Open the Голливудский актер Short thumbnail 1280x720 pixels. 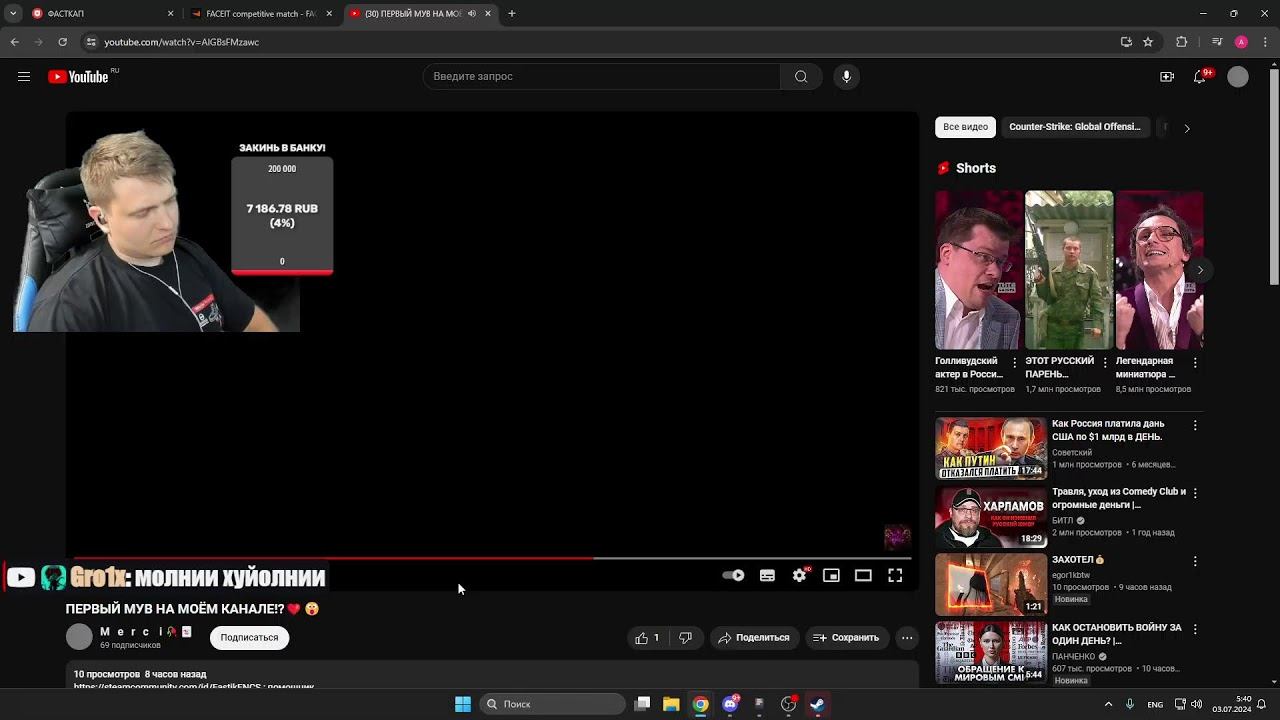click(x=979, y=270)
